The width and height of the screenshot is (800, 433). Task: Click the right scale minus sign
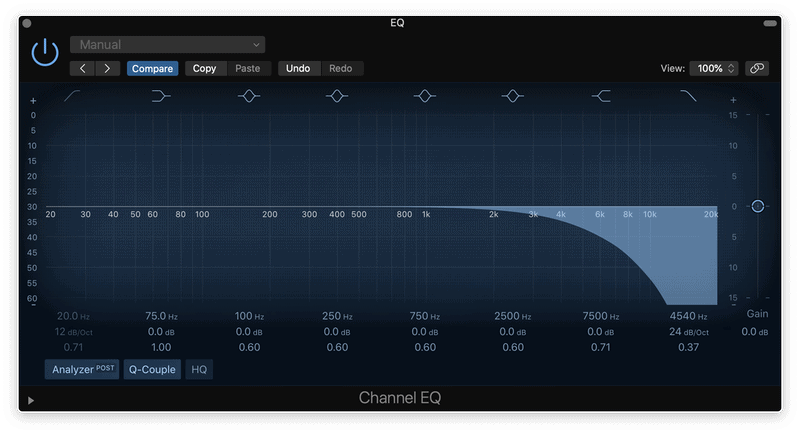tap(734, 304)
